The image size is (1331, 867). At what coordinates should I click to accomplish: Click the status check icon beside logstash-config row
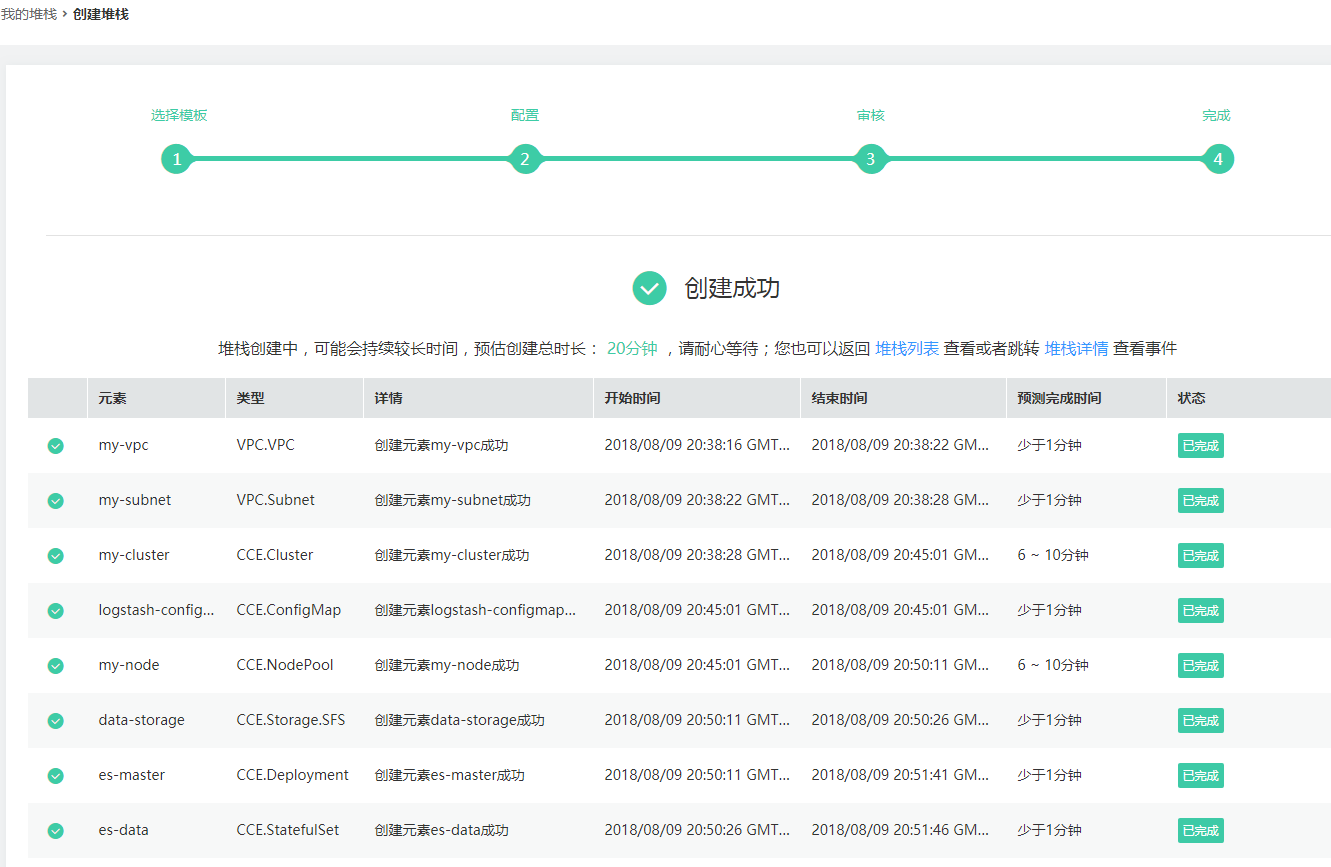[x=56, y=611]
